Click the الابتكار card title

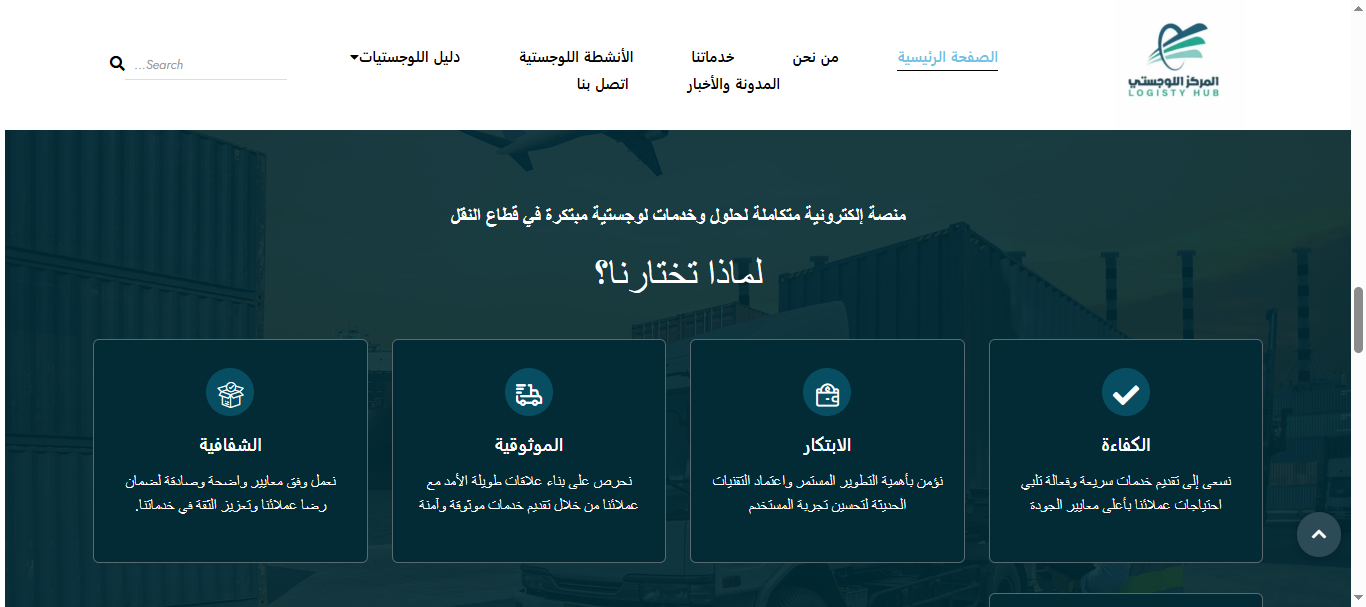point(826,445)
